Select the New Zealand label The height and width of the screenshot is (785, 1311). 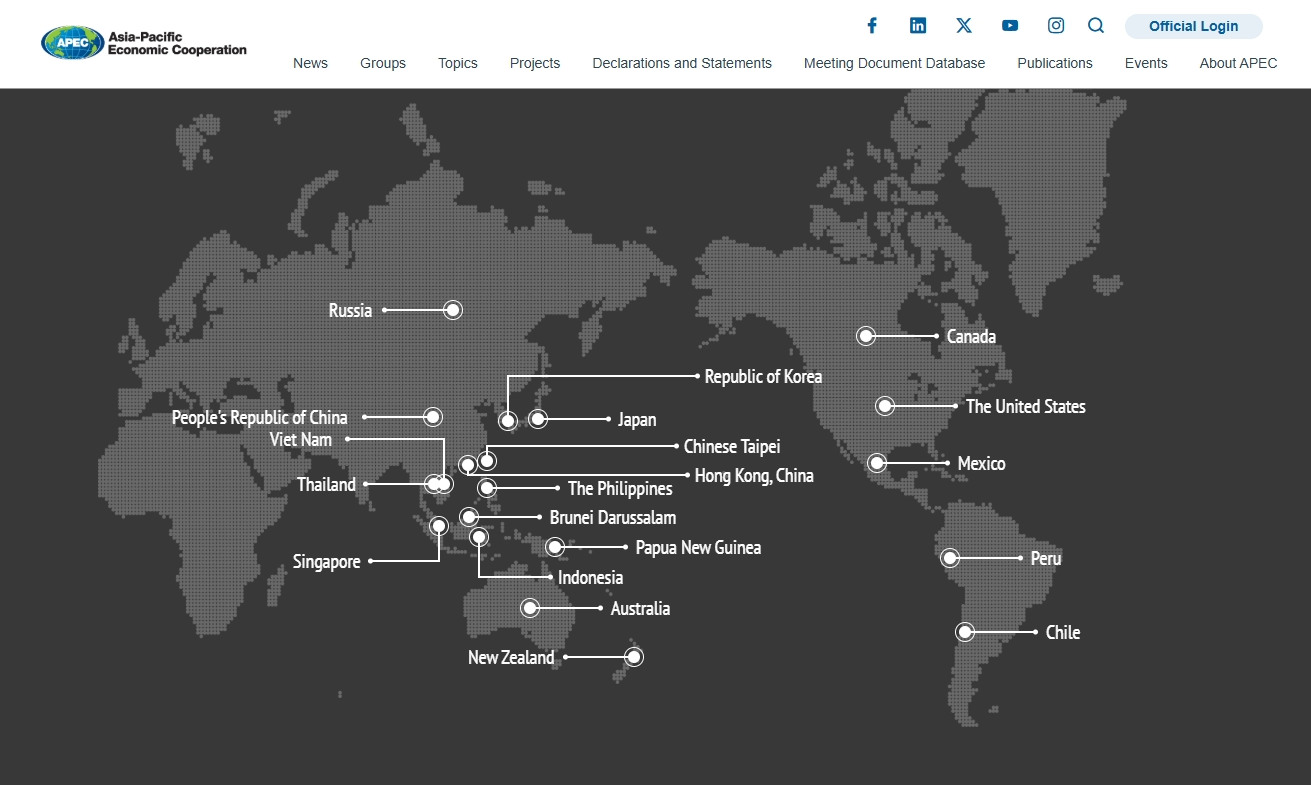511,658
